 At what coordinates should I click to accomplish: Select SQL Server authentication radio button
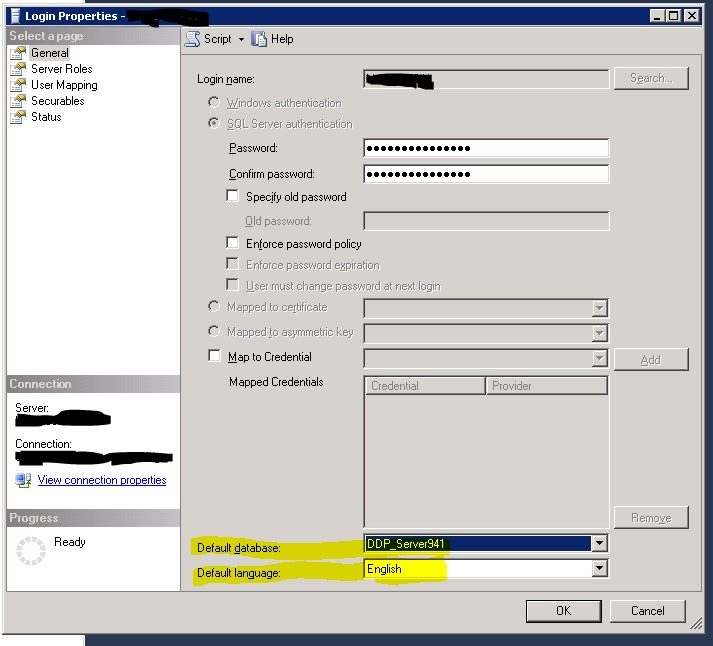coord(214,123)
